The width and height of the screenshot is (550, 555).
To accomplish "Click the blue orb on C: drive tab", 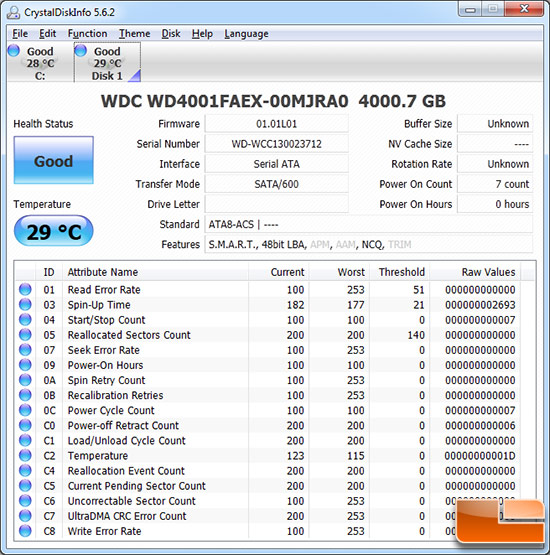I will (x=14, y=51).
